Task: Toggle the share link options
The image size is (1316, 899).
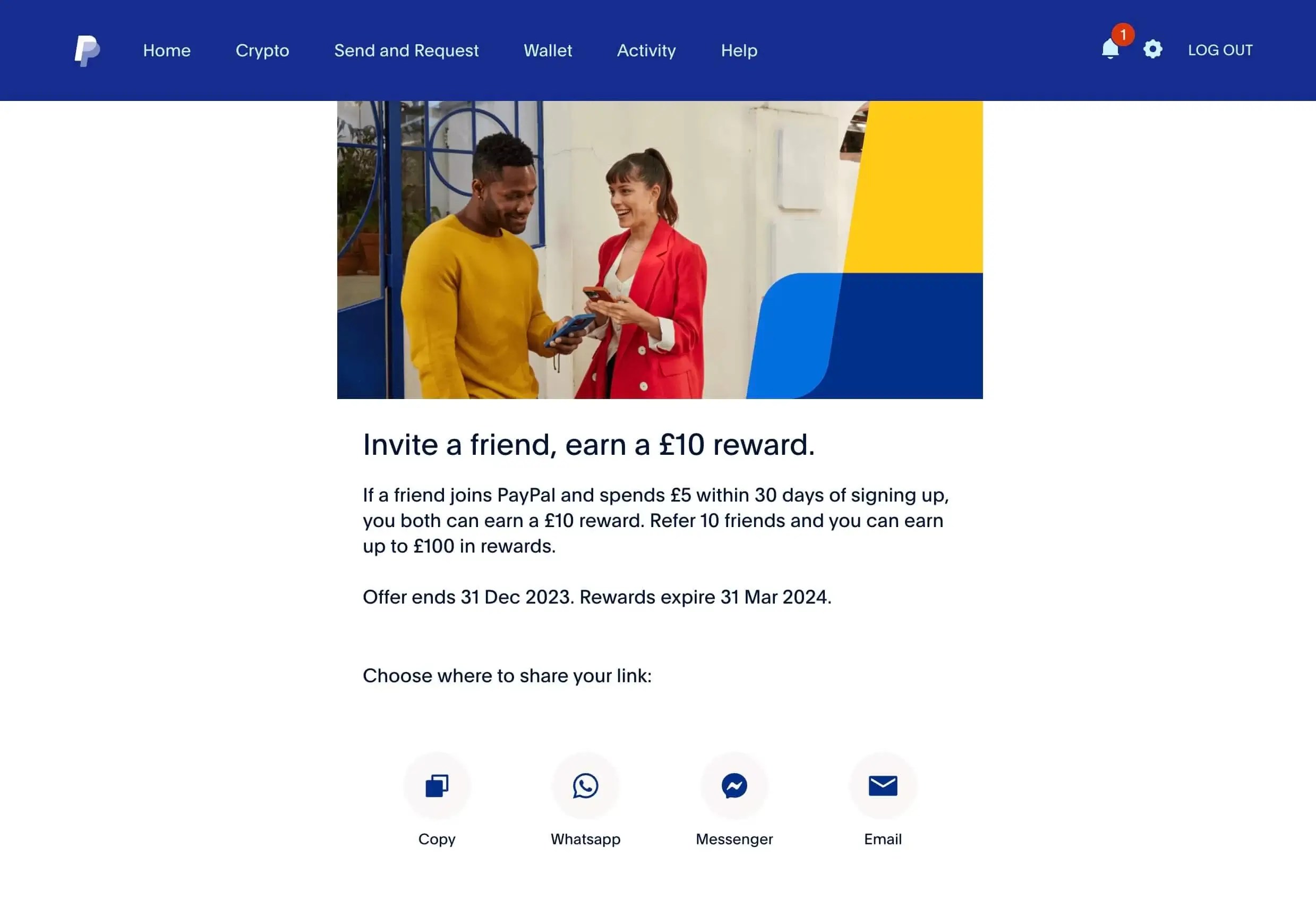Action: [507, 675]
